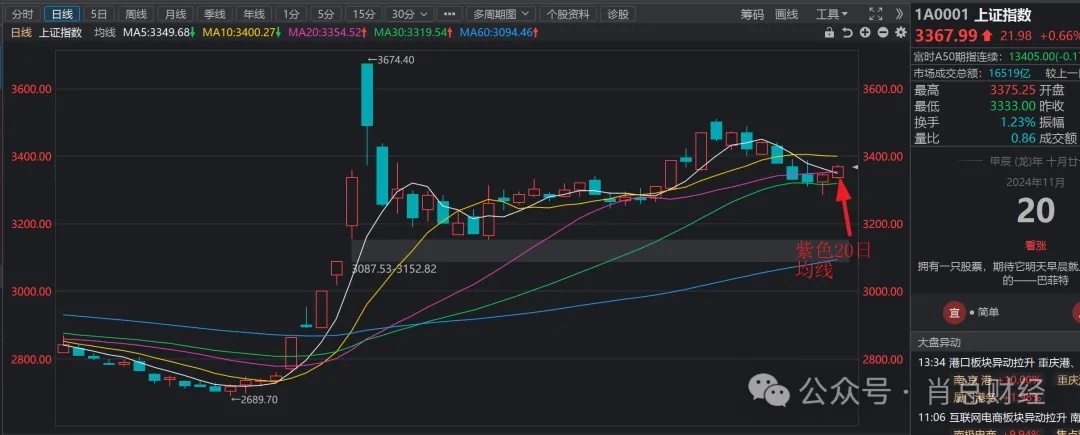Click the red 宜 circle icon
1080x435 pixels.
click(x=955, y=312)
